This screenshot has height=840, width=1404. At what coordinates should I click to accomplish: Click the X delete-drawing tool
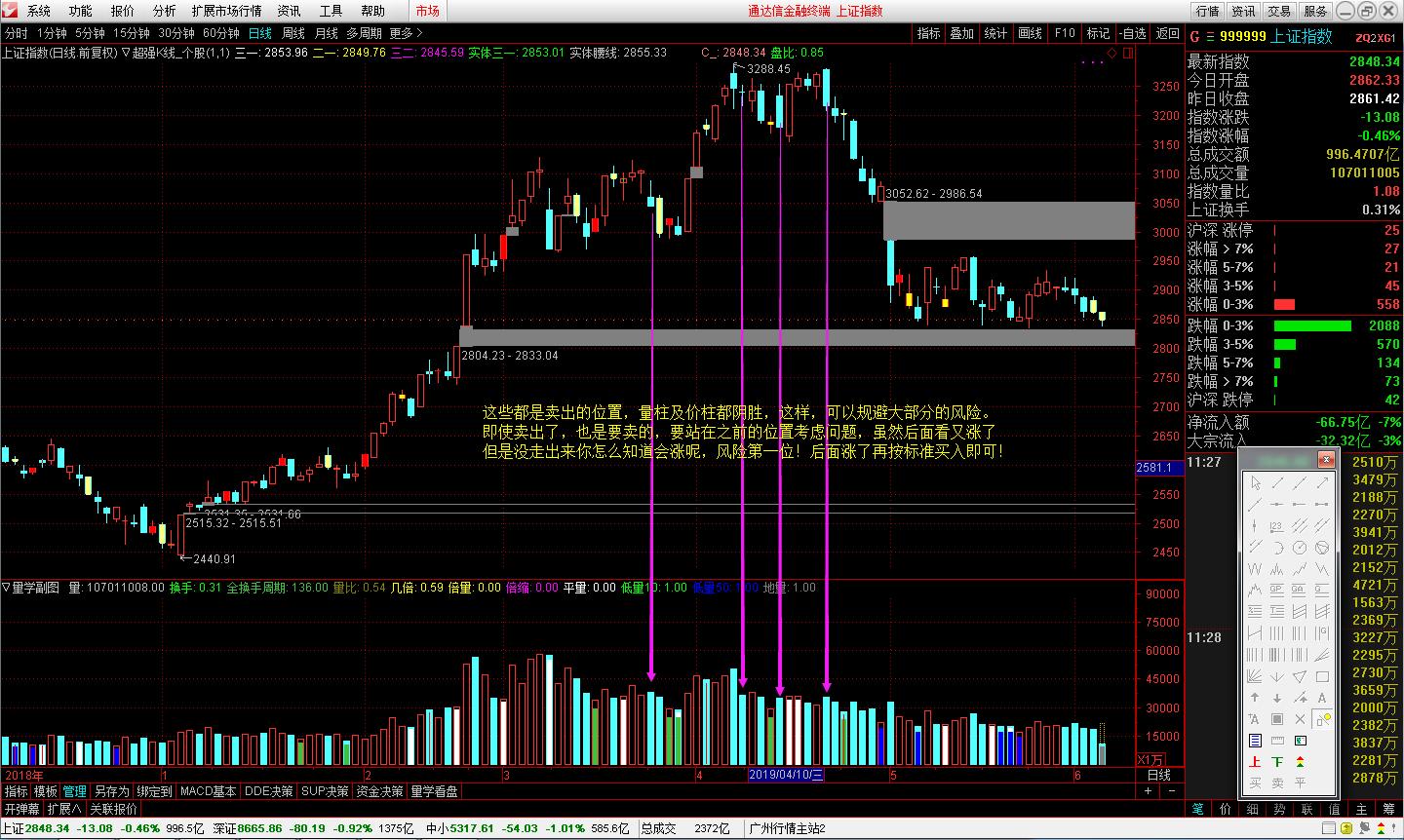(x=1300, y=719)
